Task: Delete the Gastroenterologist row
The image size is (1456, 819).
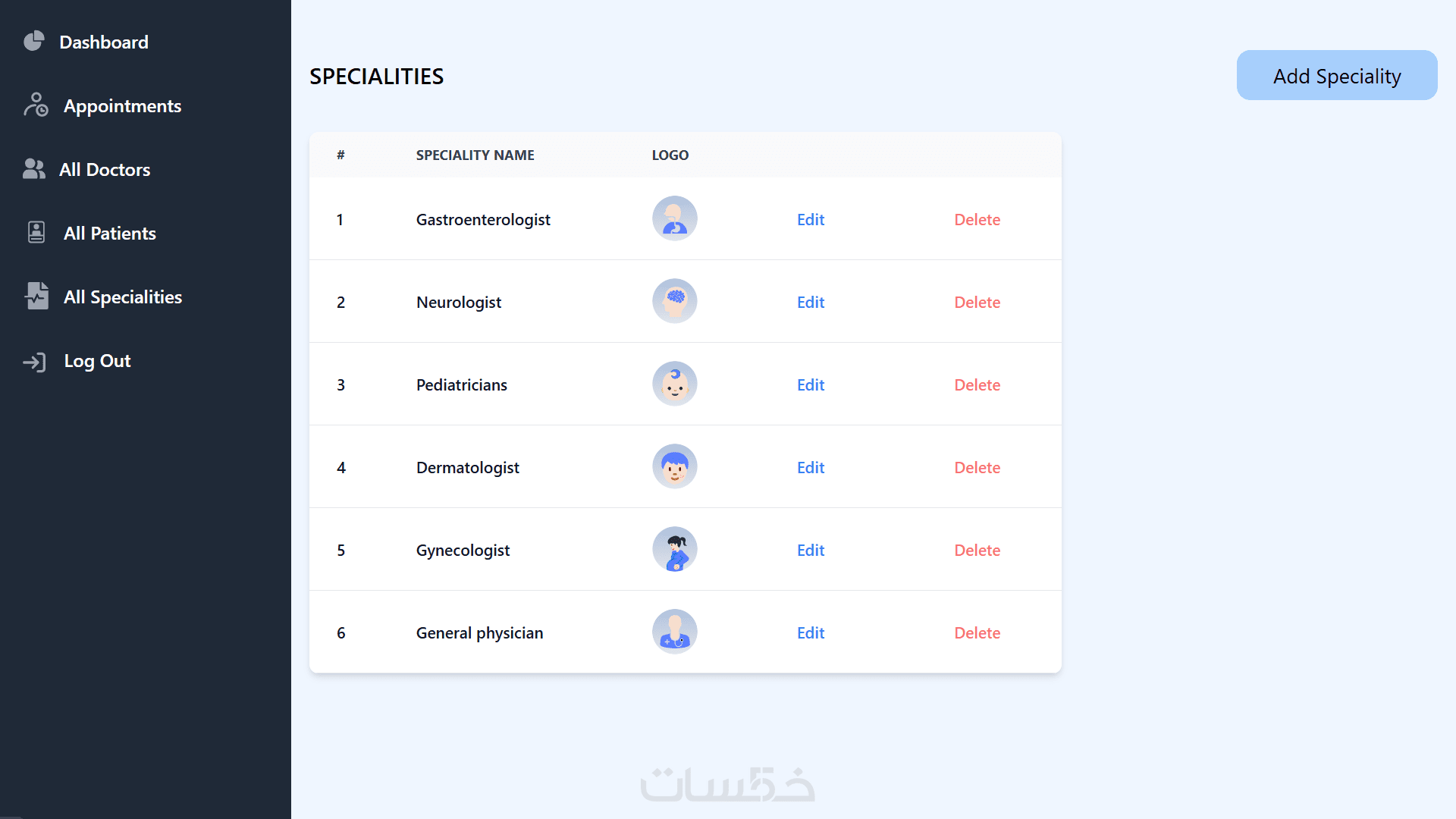Action: tap(977, 219)
